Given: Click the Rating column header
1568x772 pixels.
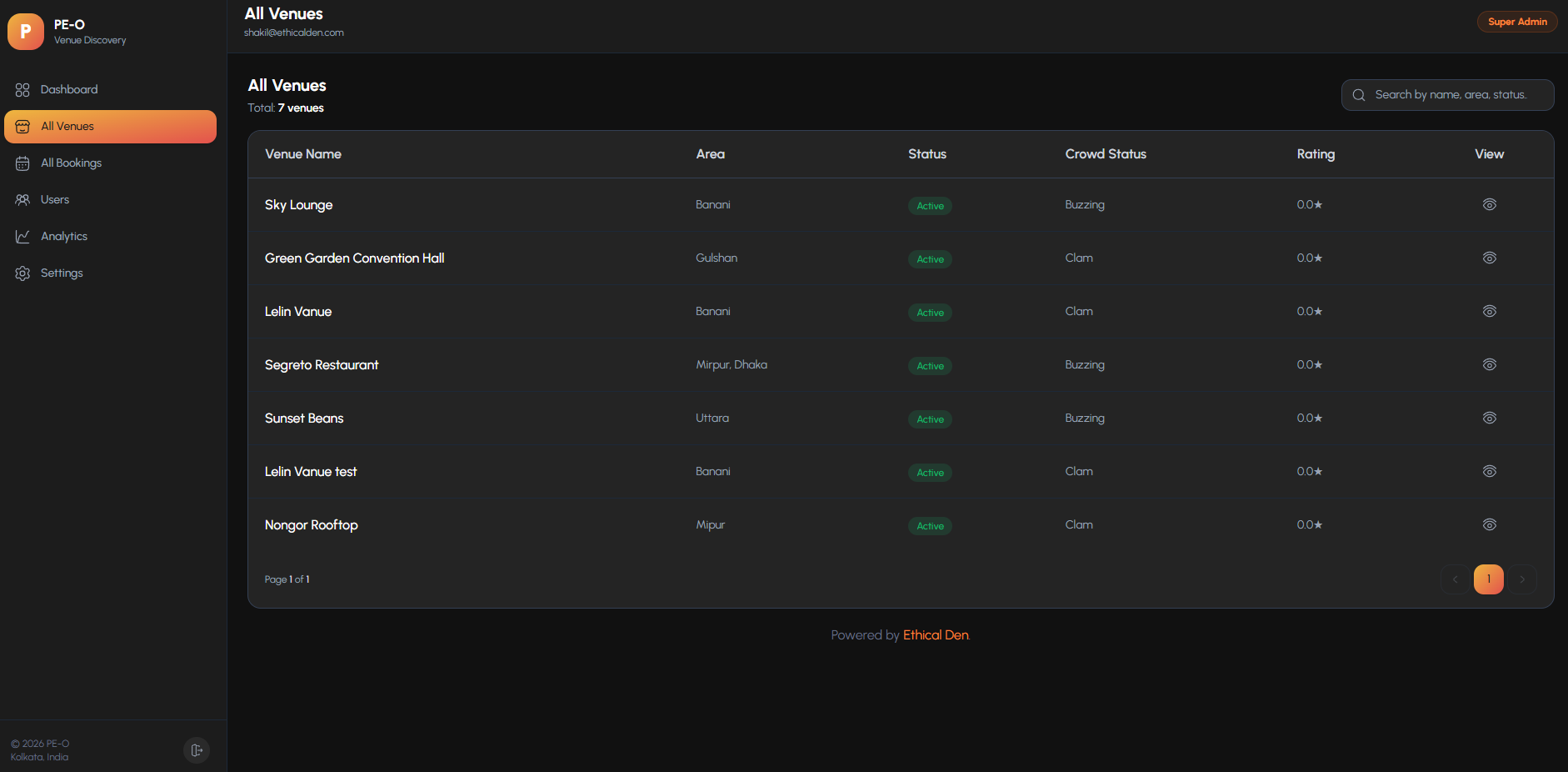Looking at the screenshot, I should 1316,154.
